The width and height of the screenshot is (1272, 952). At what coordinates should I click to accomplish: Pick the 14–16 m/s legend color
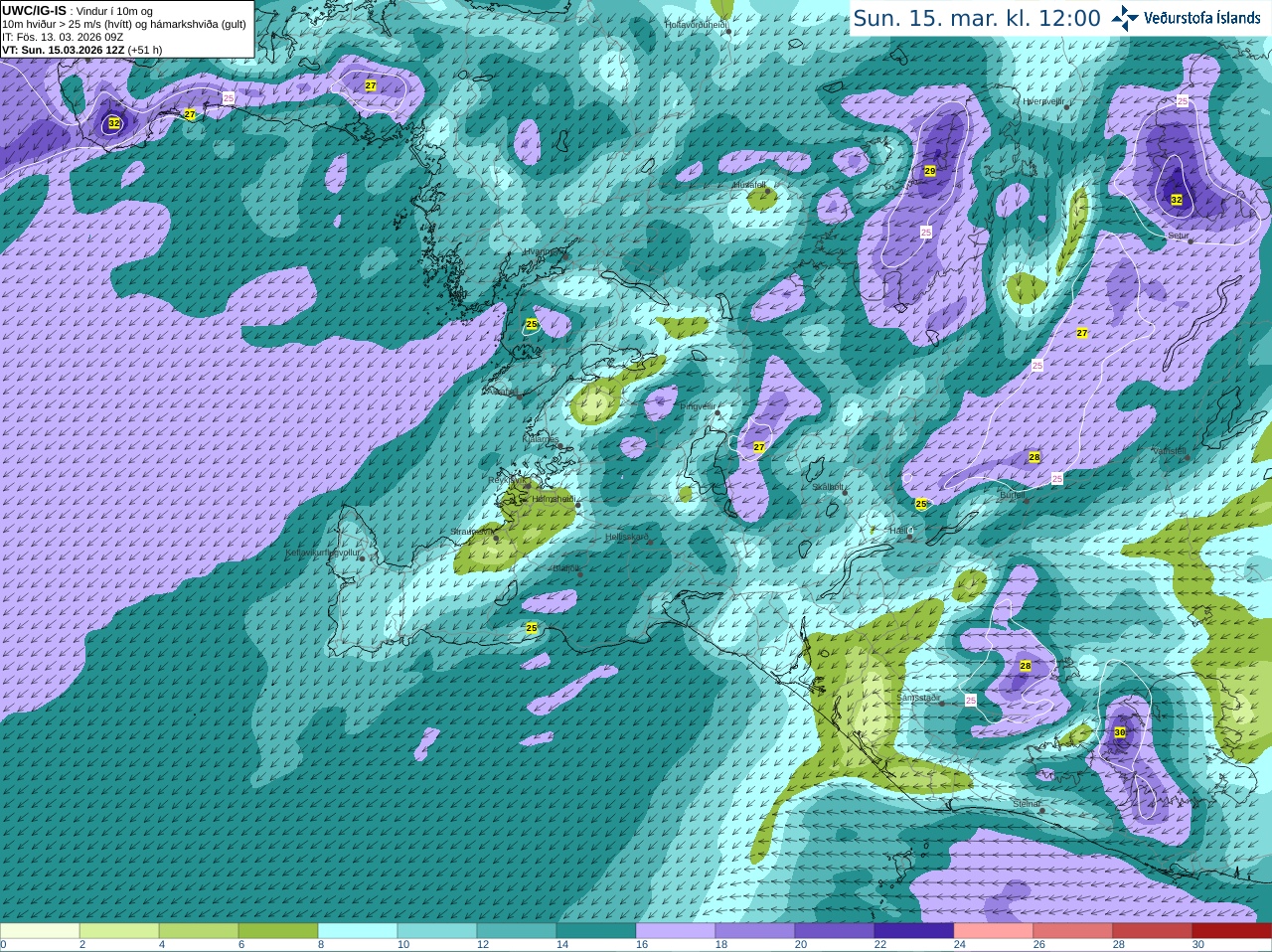(x=596, y=931)
